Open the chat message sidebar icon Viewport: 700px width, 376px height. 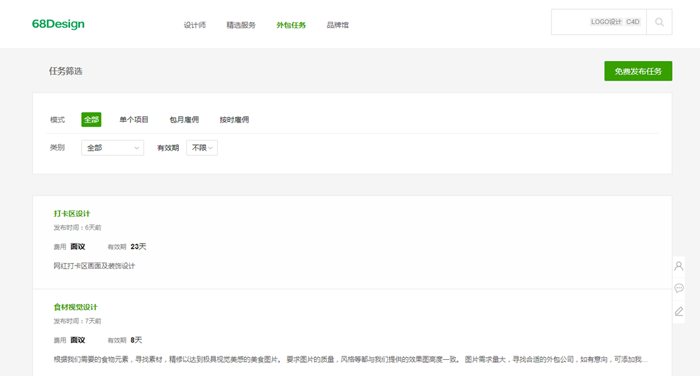[679, 288]
